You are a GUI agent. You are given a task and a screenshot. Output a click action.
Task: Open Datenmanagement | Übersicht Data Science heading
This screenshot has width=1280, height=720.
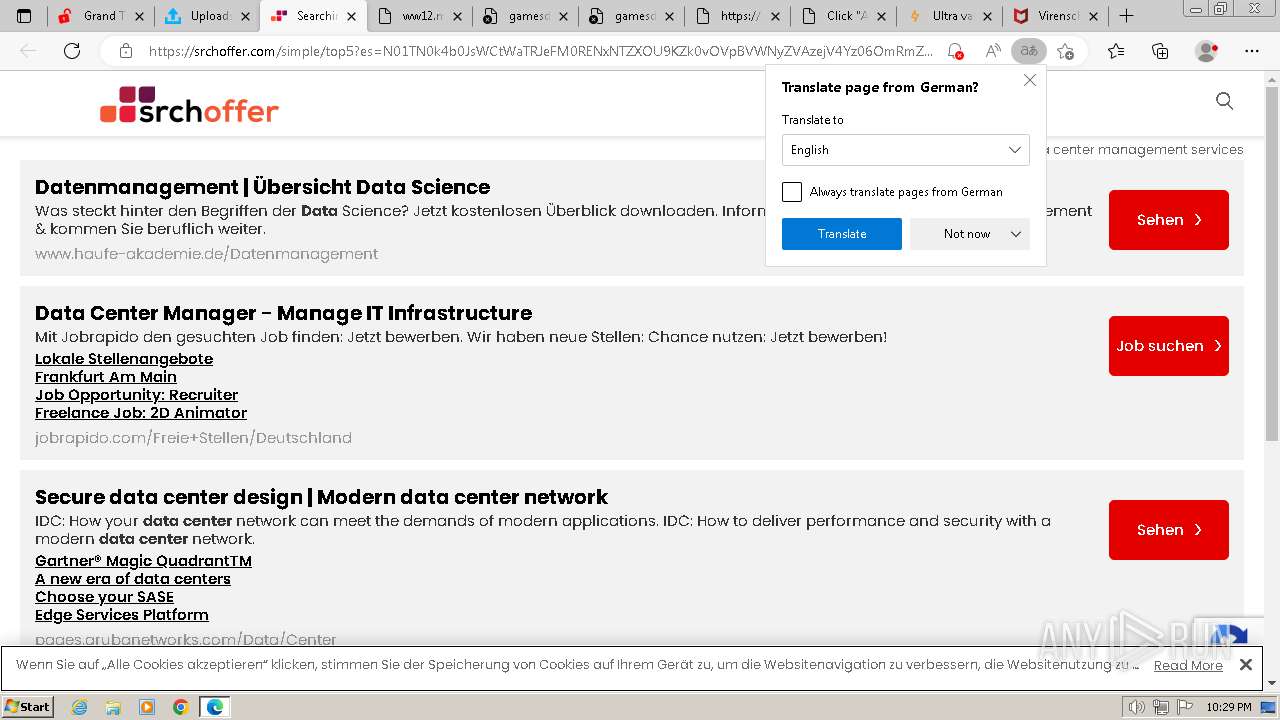(262, 187)
